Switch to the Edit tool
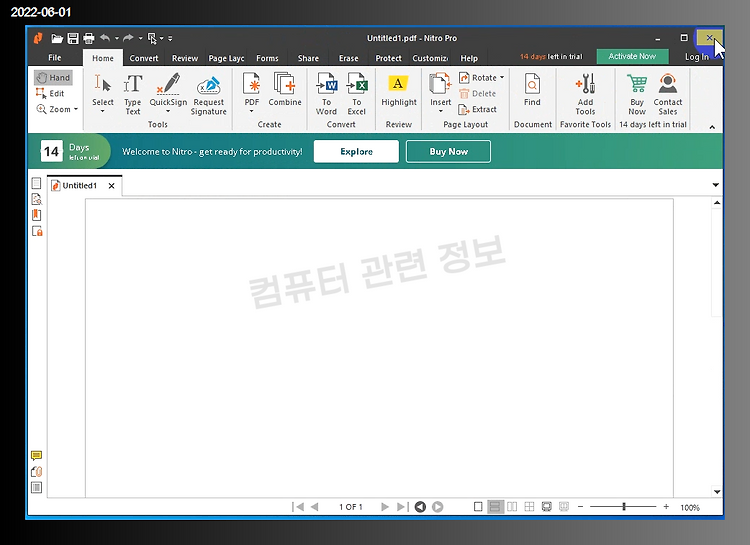This screenshot has height=545, width=750. (x=50, y=94)
